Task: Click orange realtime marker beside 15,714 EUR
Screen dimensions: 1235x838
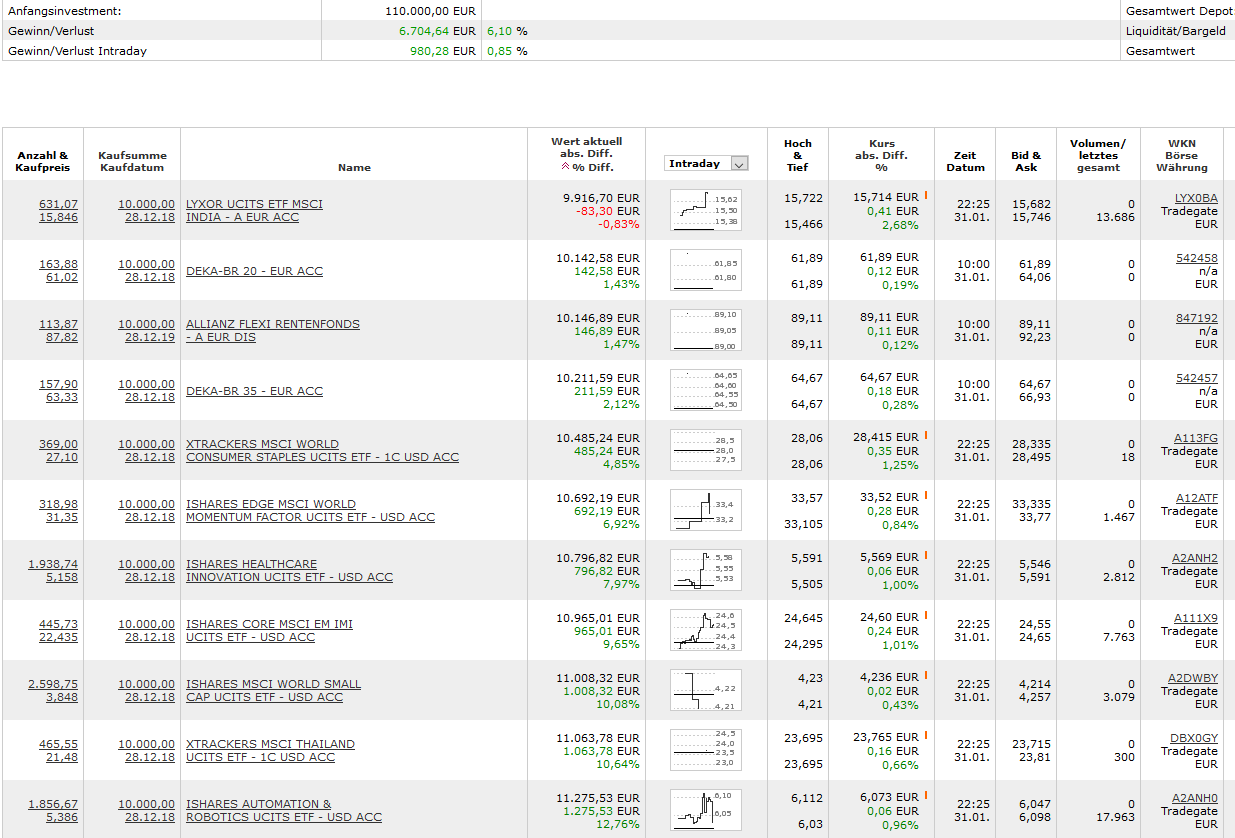Action: tap(926, 196)
